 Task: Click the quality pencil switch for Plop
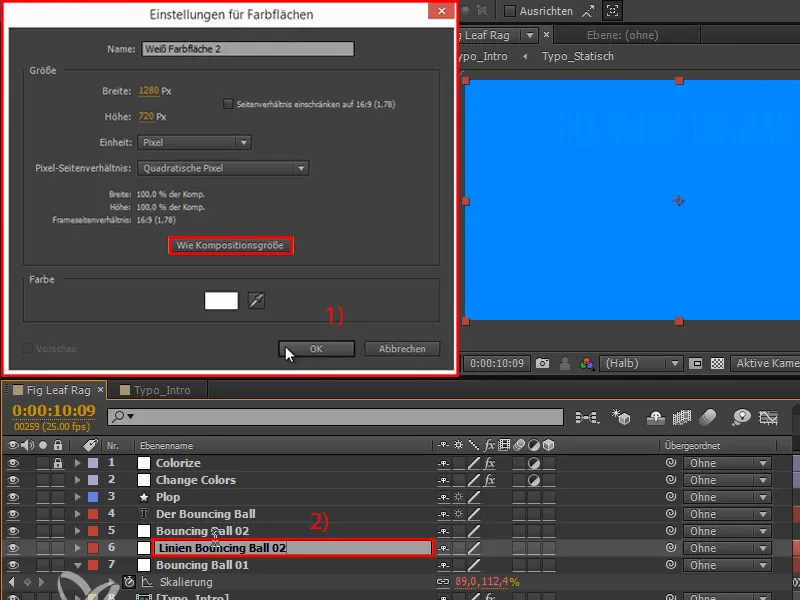(x=474, y=497)
